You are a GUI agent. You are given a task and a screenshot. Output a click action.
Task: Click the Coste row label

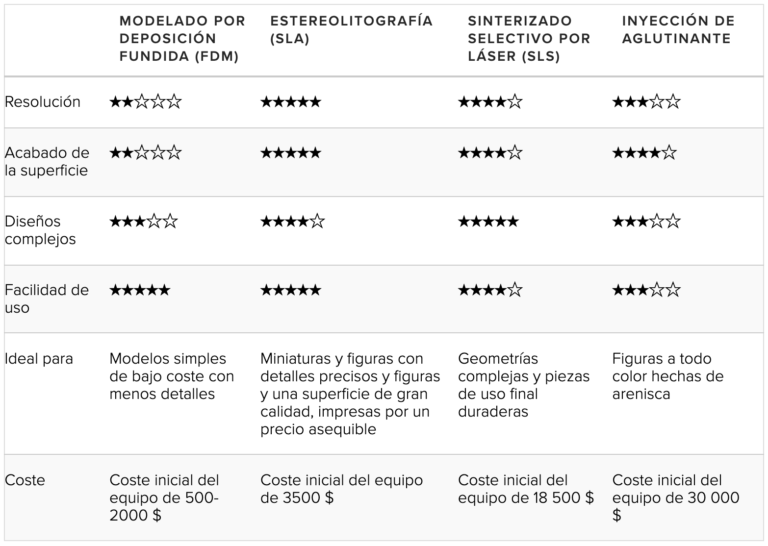pyautogui.click(x=25, y=480)
